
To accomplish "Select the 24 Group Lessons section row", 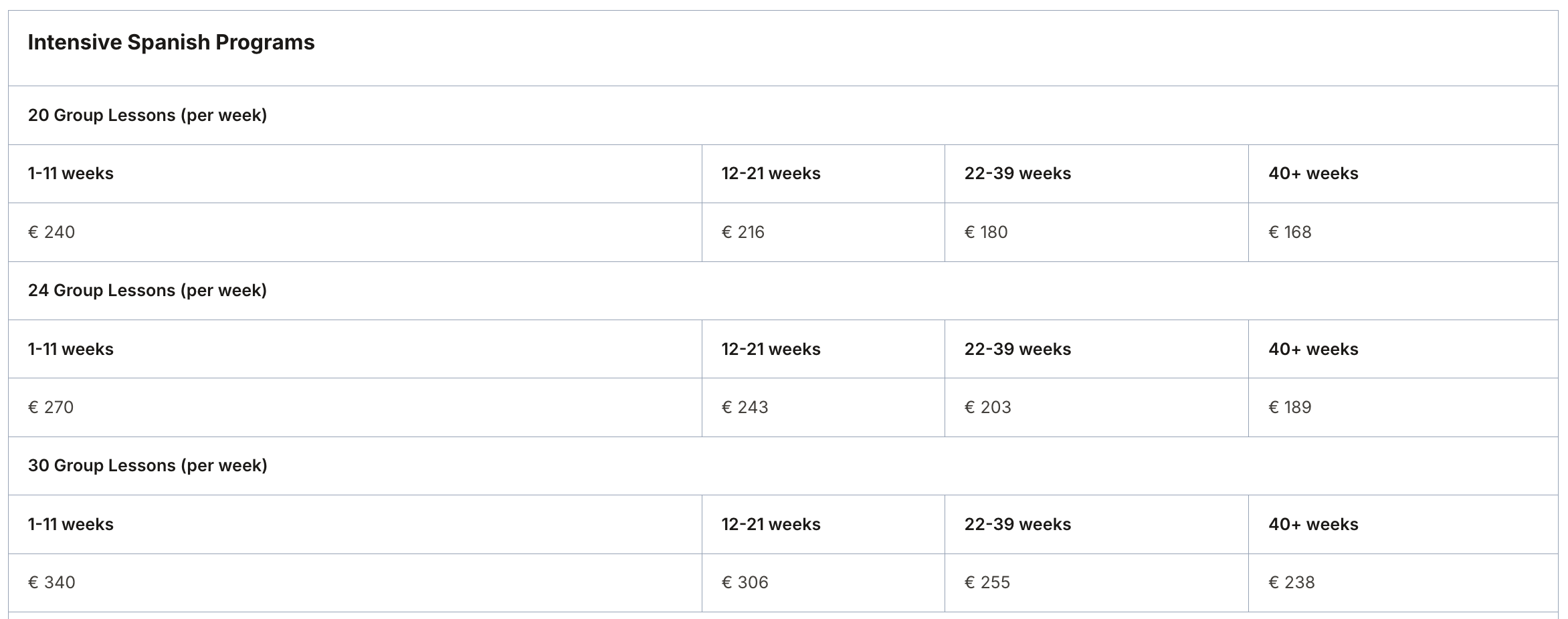I will [x=147, y=291].
